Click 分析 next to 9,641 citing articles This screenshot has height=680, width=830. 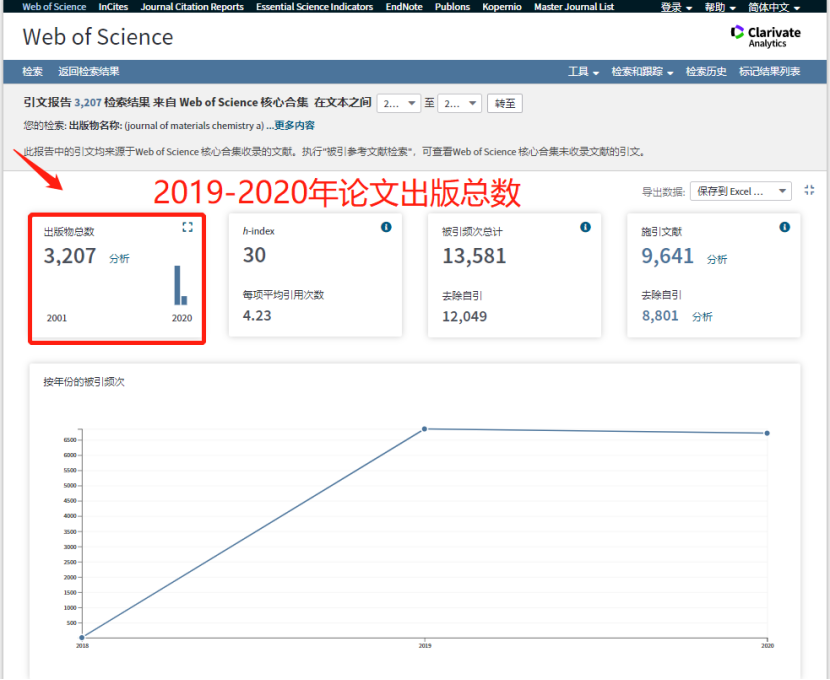717,259
